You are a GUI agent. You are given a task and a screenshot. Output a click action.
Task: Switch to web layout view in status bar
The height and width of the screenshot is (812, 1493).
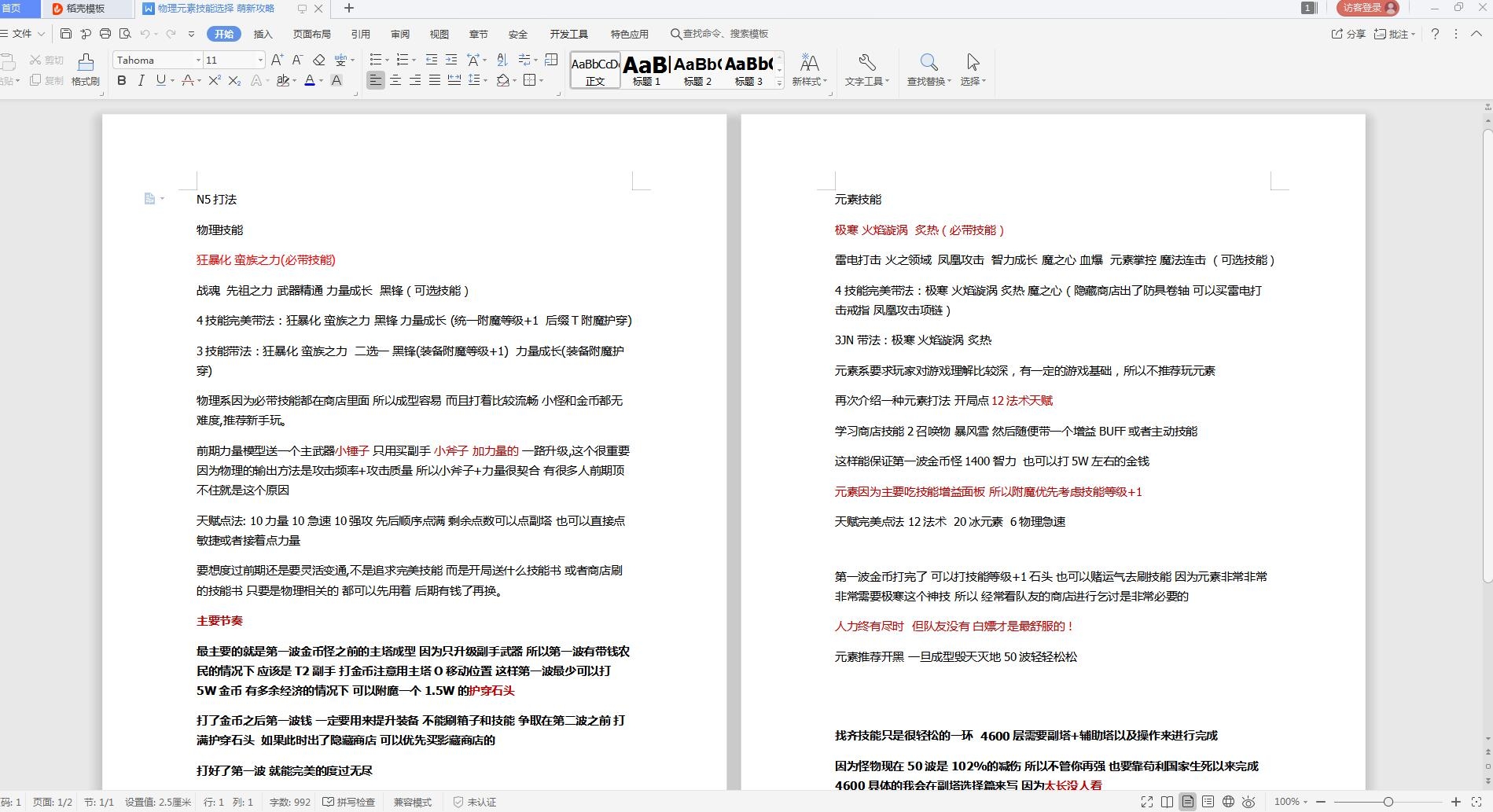point(1228,802)
